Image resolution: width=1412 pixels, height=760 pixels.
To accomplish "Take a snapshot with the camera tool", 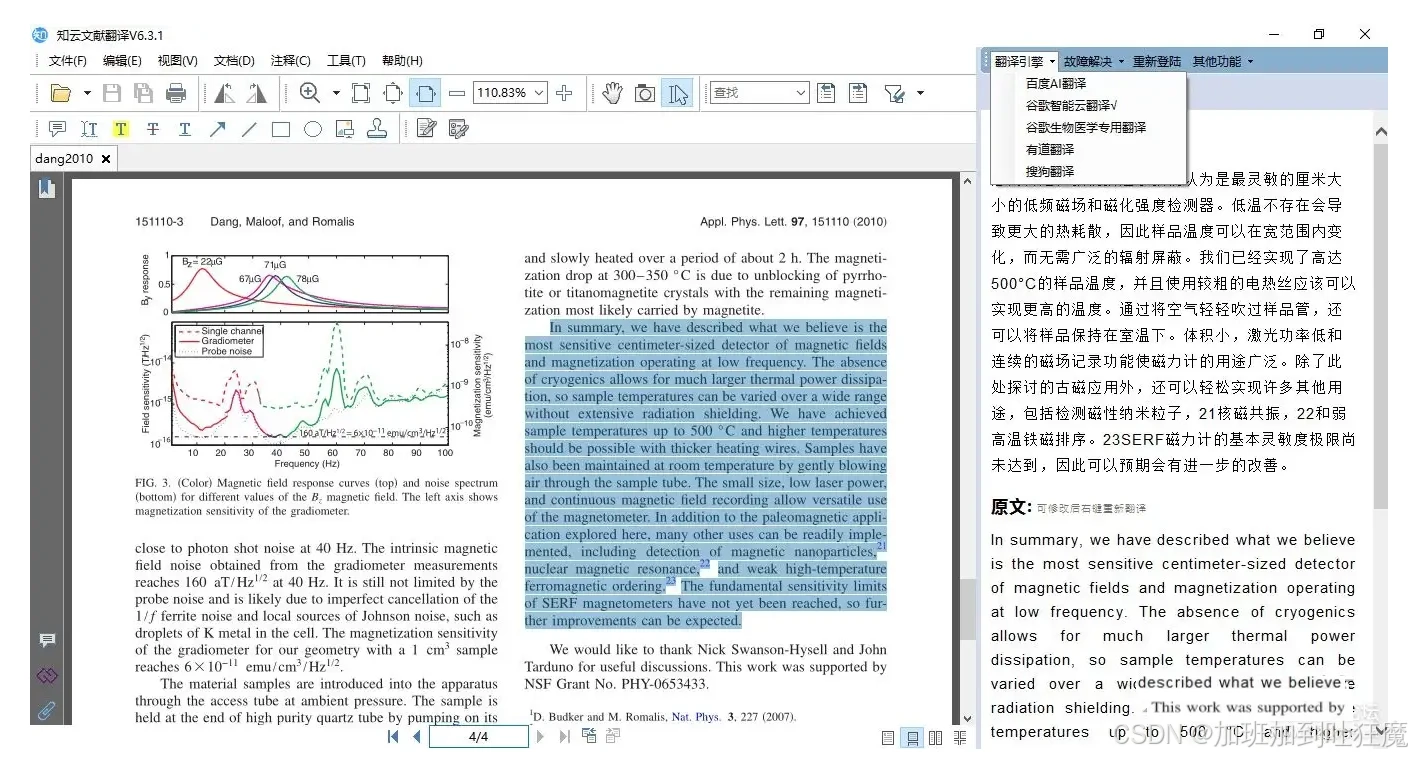I will point(645,93).
